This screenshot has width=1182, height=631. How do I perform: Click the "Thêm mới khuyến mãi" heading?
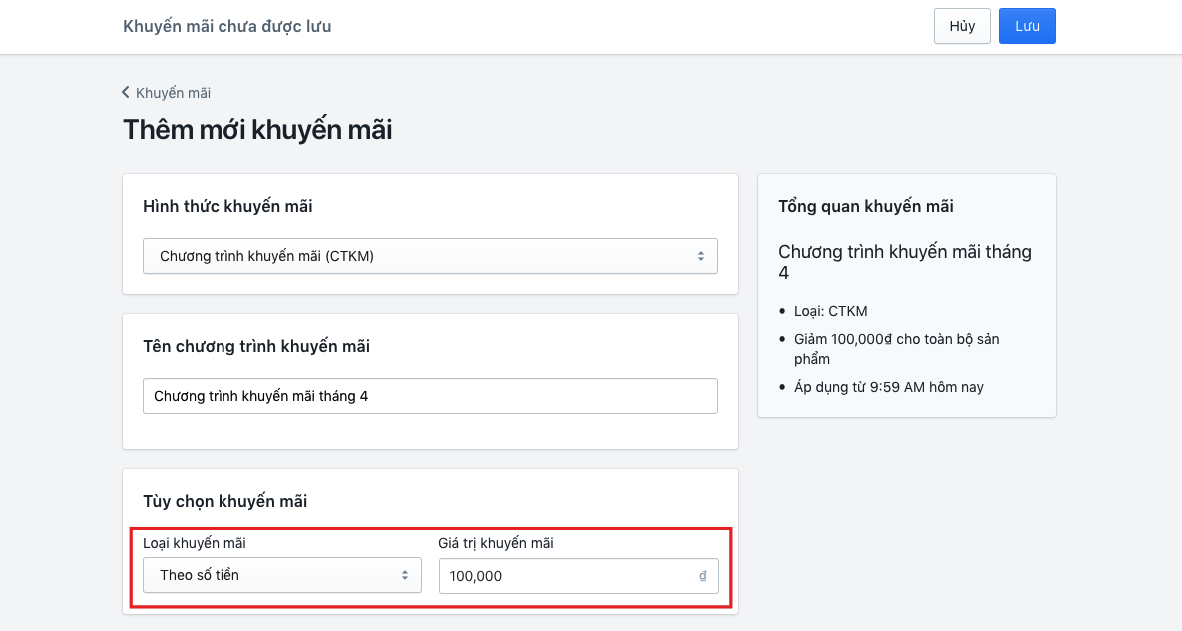click(257, 129)
